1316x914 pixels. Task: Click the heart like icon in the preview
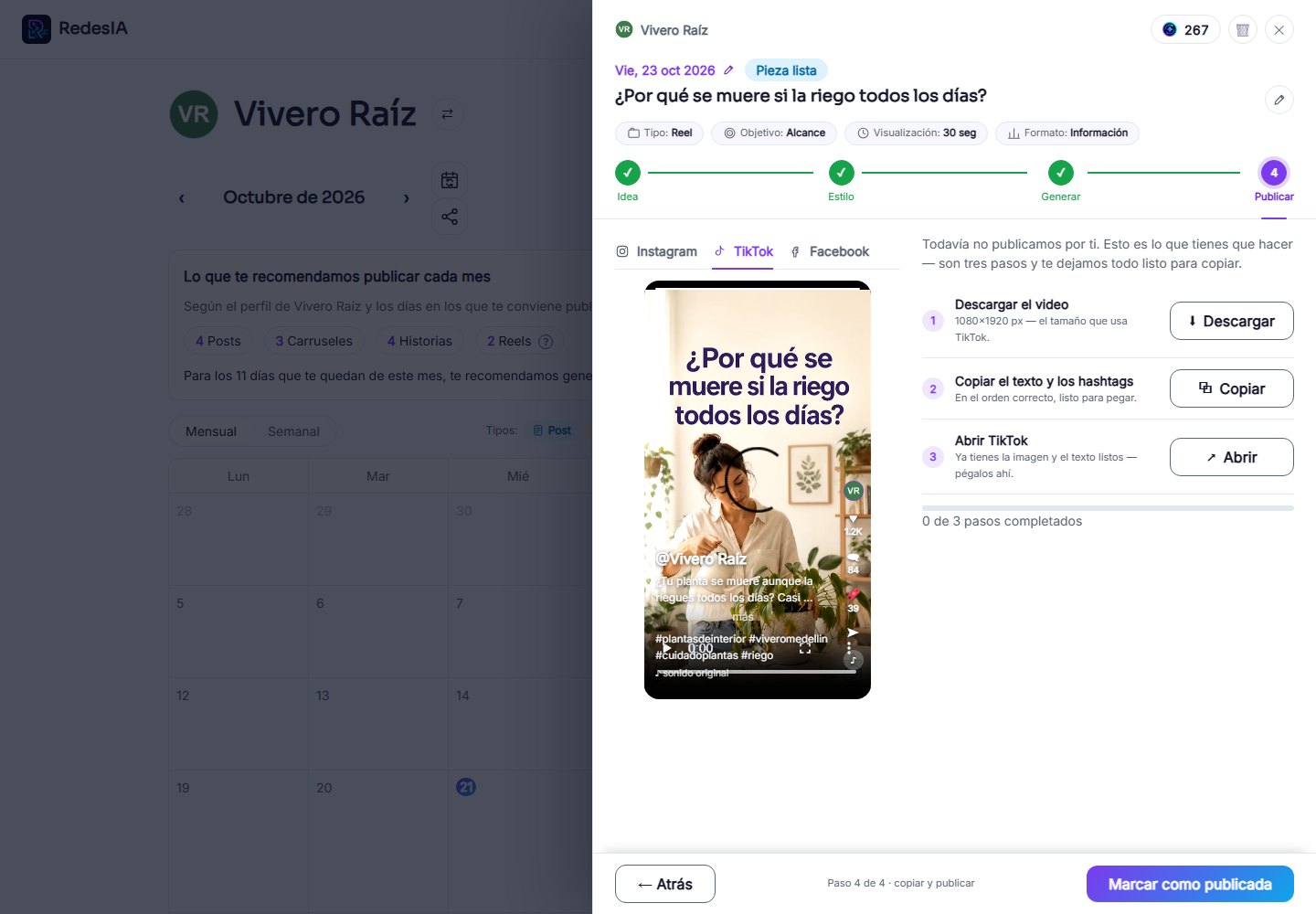coord(853,519)
